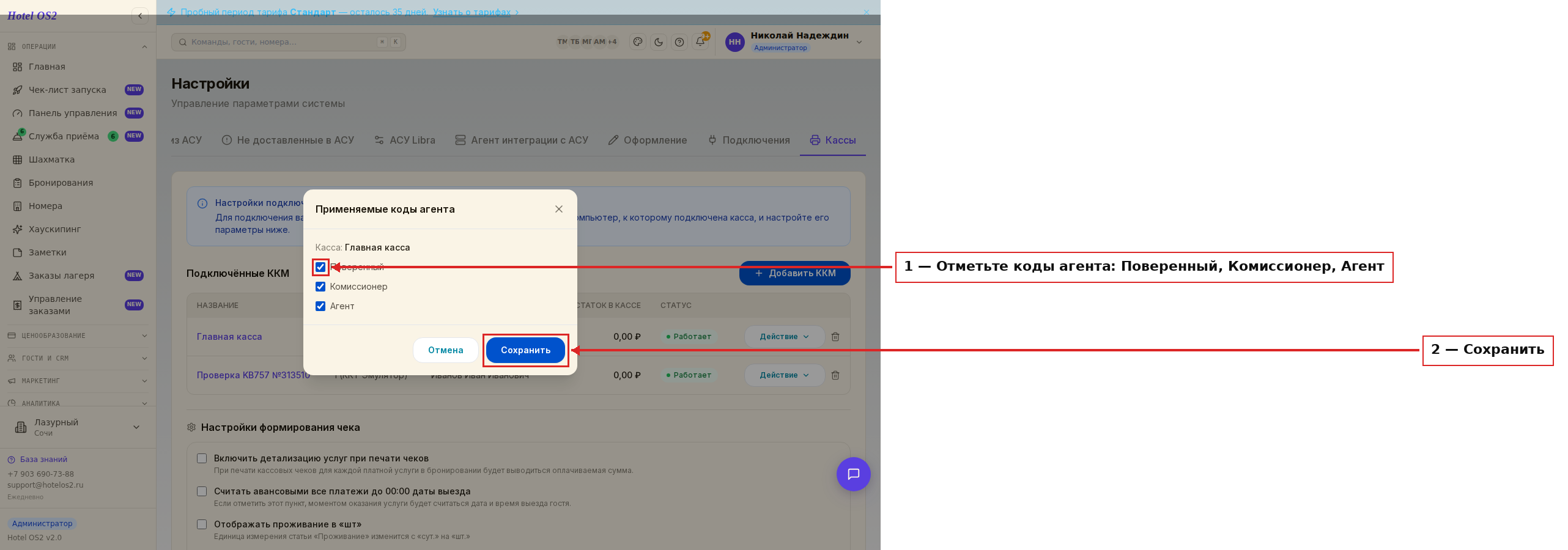Enable service detail on receipts checkbox
The width and height of the screenshot is (1568, 550).
point(202,458)
